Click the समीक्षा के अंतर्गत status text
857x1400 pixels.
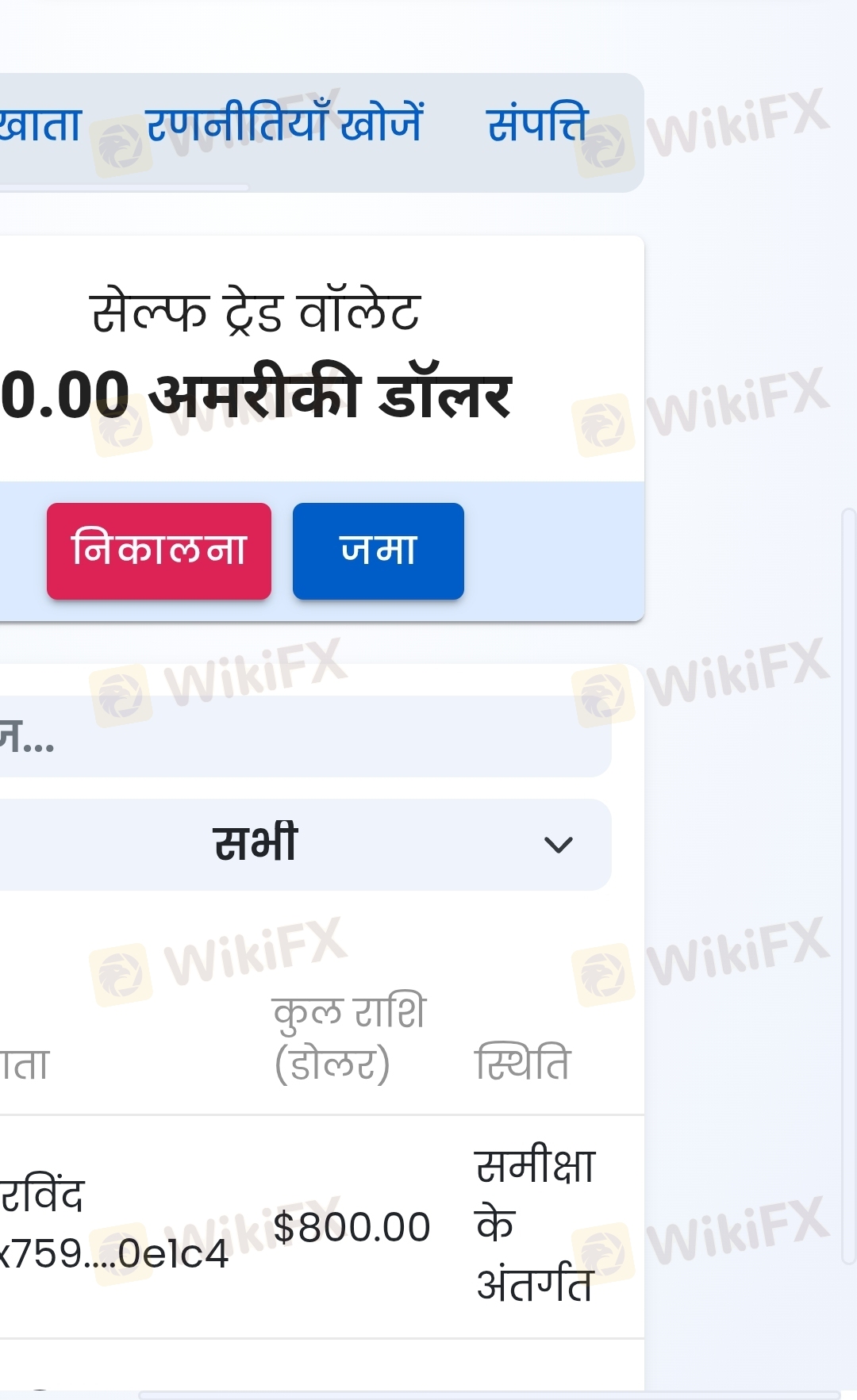pos(535,1225)
